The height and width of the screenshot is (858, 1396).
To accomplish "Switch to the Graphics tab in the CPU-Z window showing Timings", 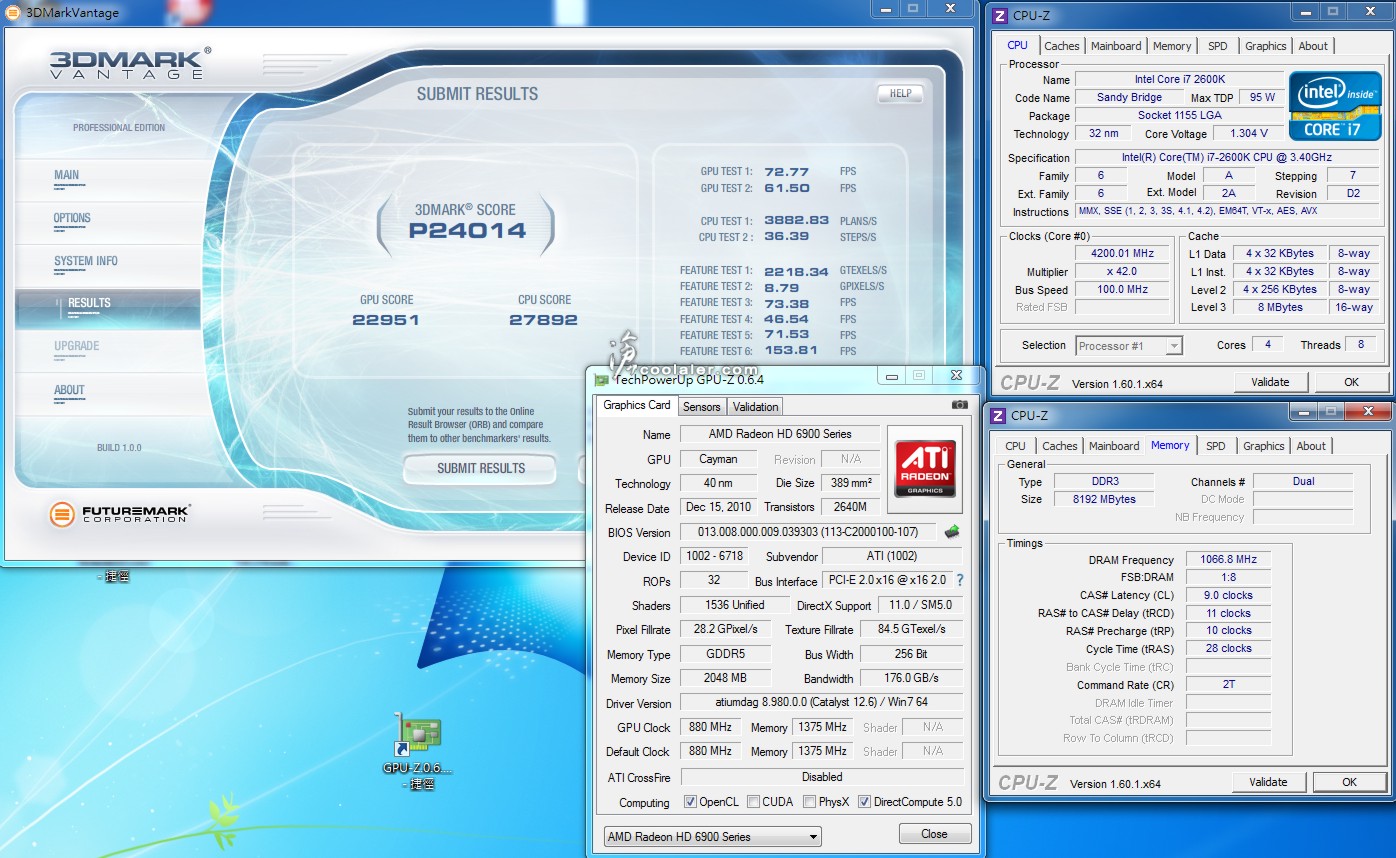I will click(1263, 446).
